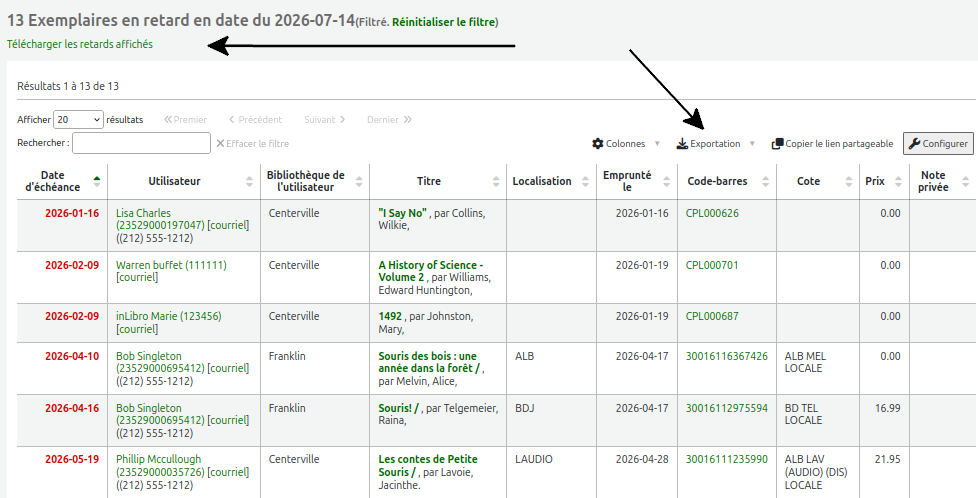Screen dimensions: 978x498
Task: Expand the Colonnes dropdown arrow
Action: point(657,144)
